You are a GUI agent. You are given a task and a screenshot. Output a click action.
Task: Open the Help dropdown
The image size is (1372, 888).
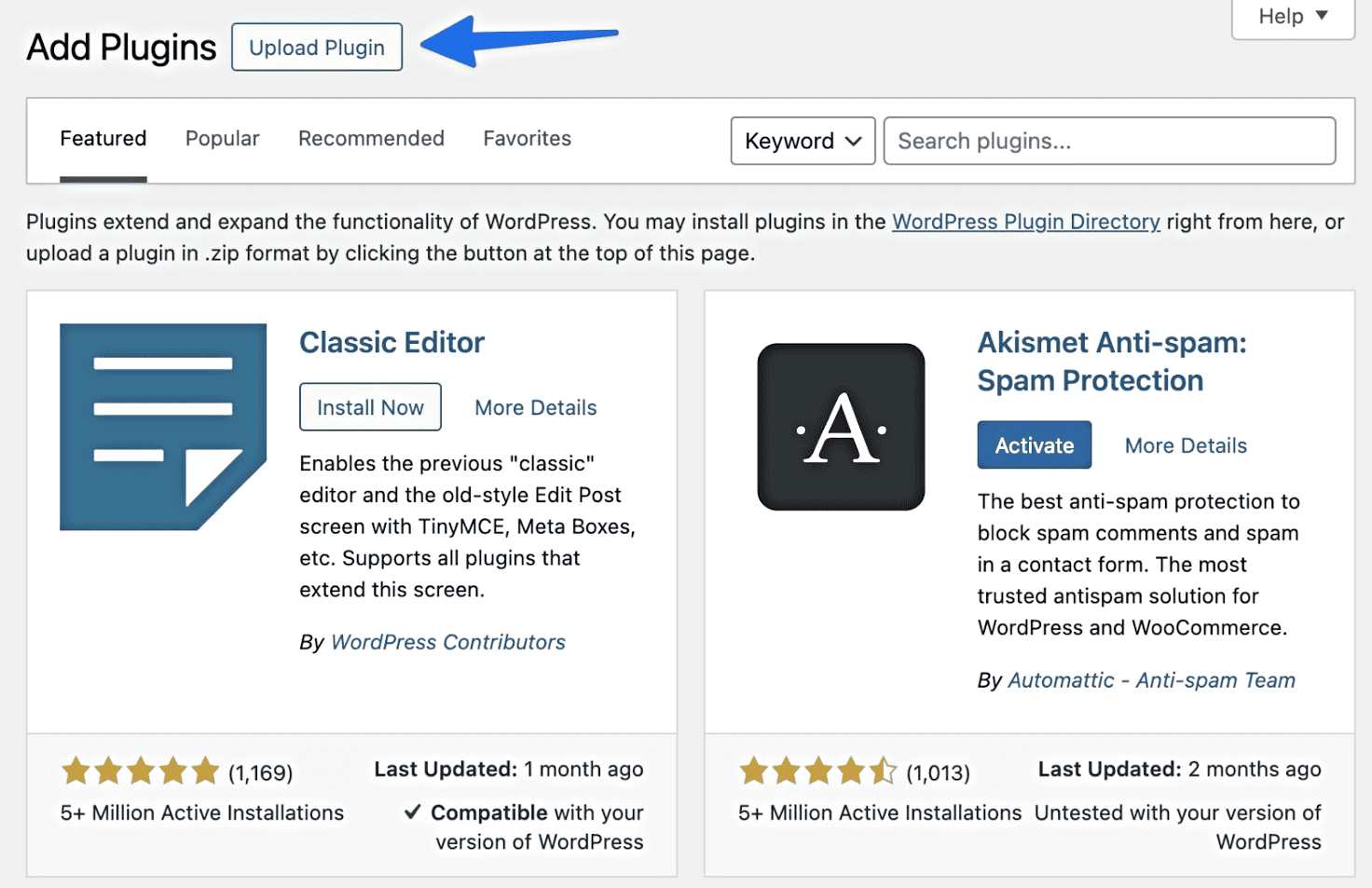coord(1292,16)
